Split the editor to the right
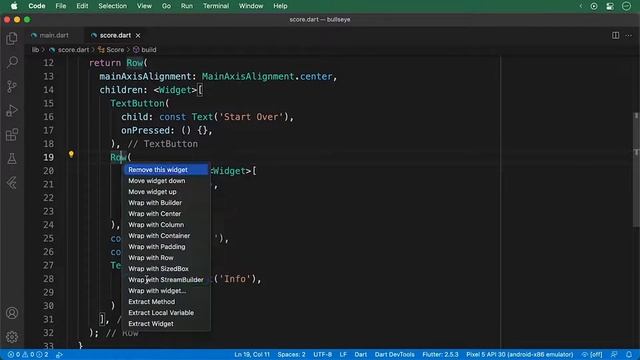 pos(615,36)
